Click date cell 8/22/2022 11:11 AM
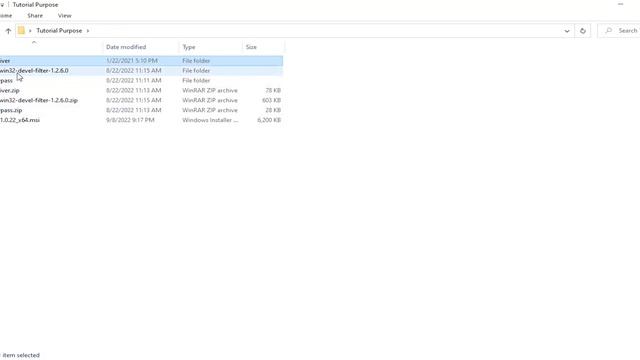The image size is (640, 360). 133,80
